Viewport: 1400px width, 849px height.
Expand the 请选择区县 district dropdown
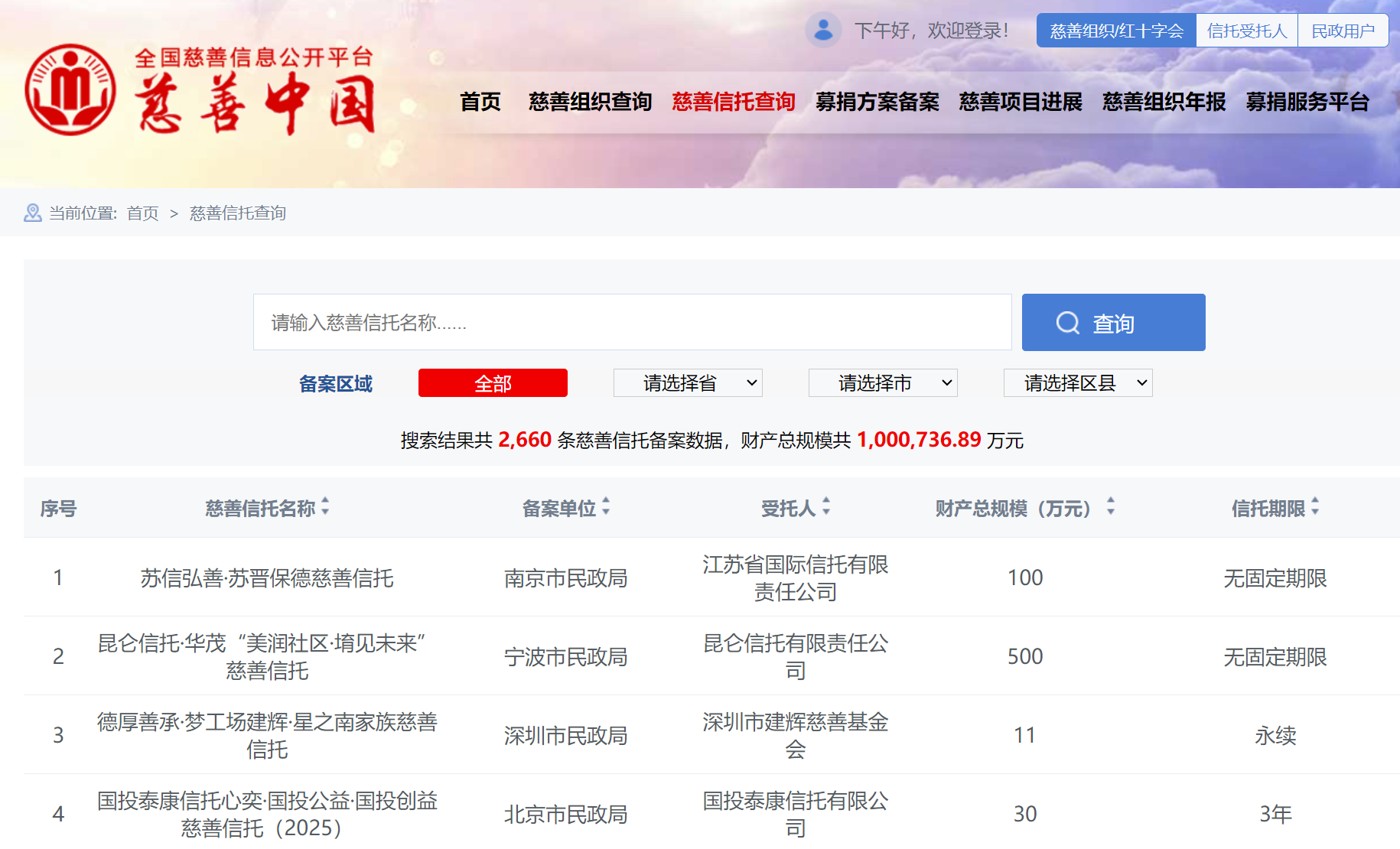click(x=1078, y=383)
